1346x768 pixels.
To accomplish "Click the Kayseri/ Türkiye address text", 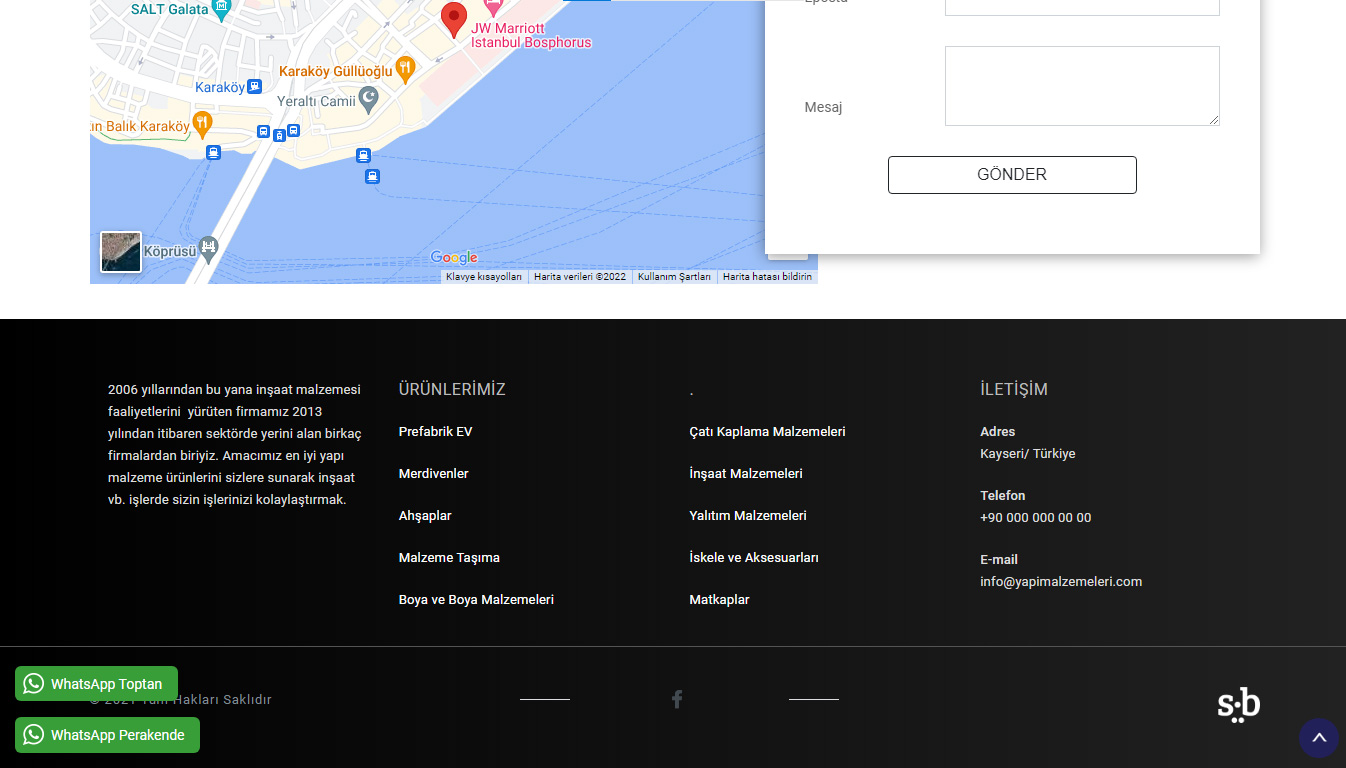I will pyautogui.click(x=1028, y=454).
